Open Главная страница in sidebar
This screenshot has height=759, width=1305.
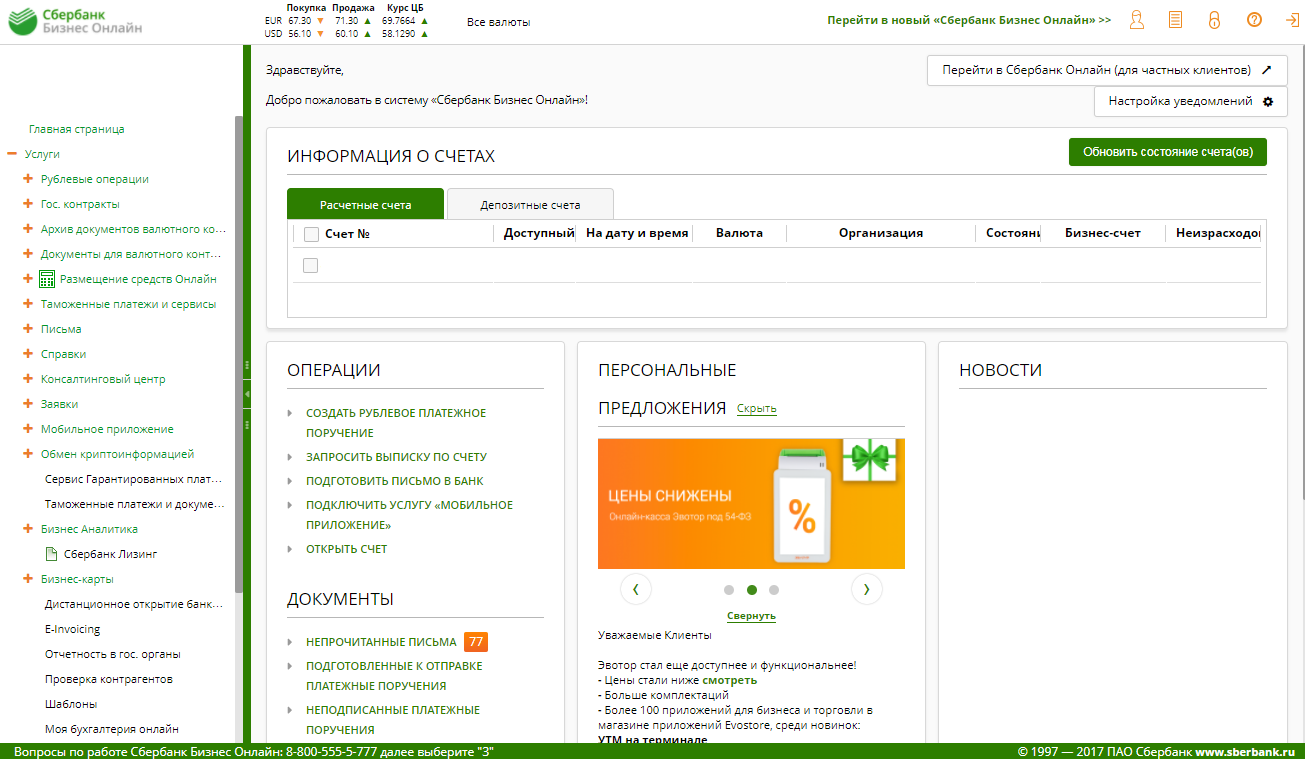click(77, 129)
